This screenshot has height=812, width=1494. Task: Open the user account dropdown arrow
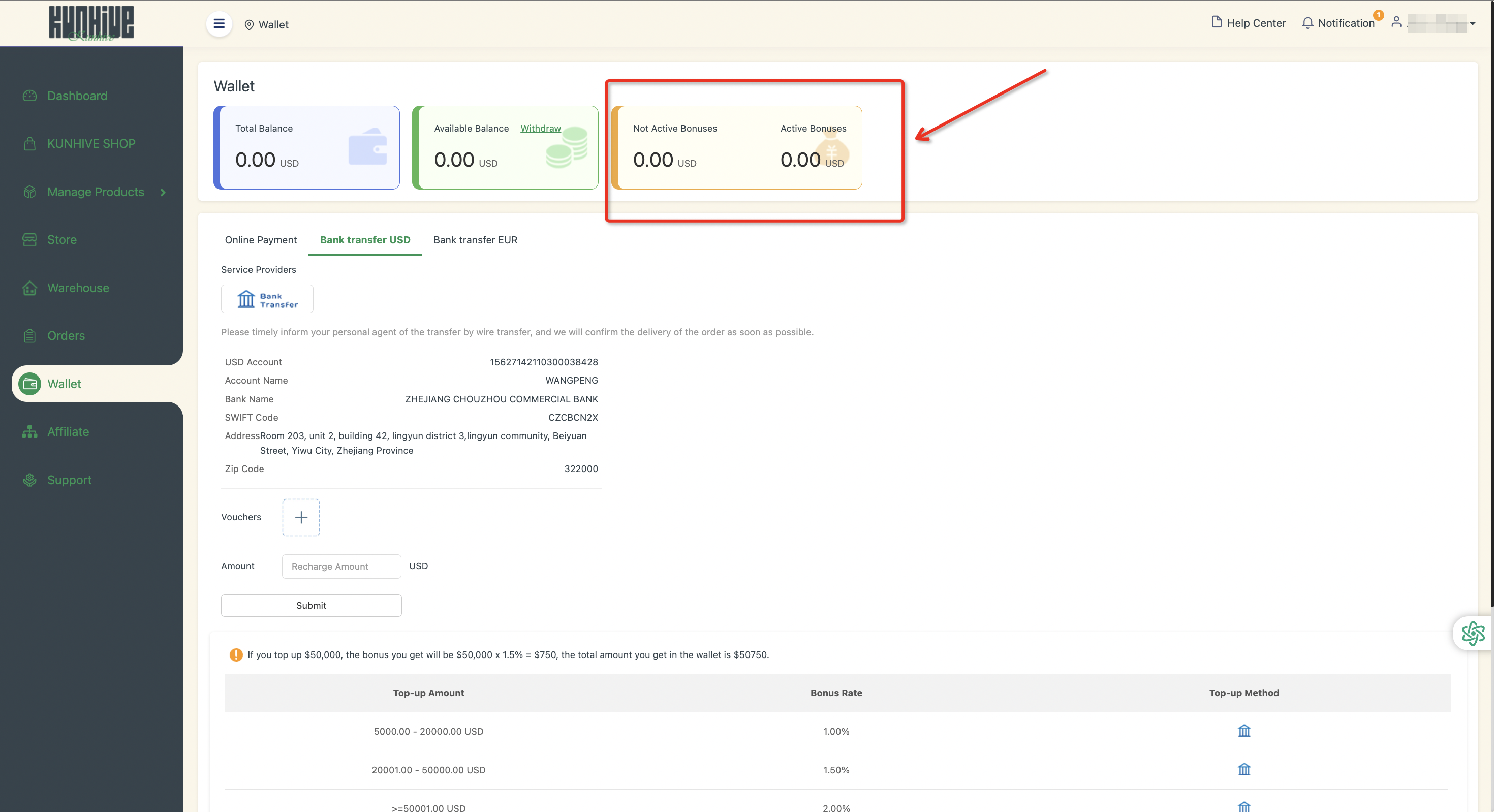(x=1472, y=24)
